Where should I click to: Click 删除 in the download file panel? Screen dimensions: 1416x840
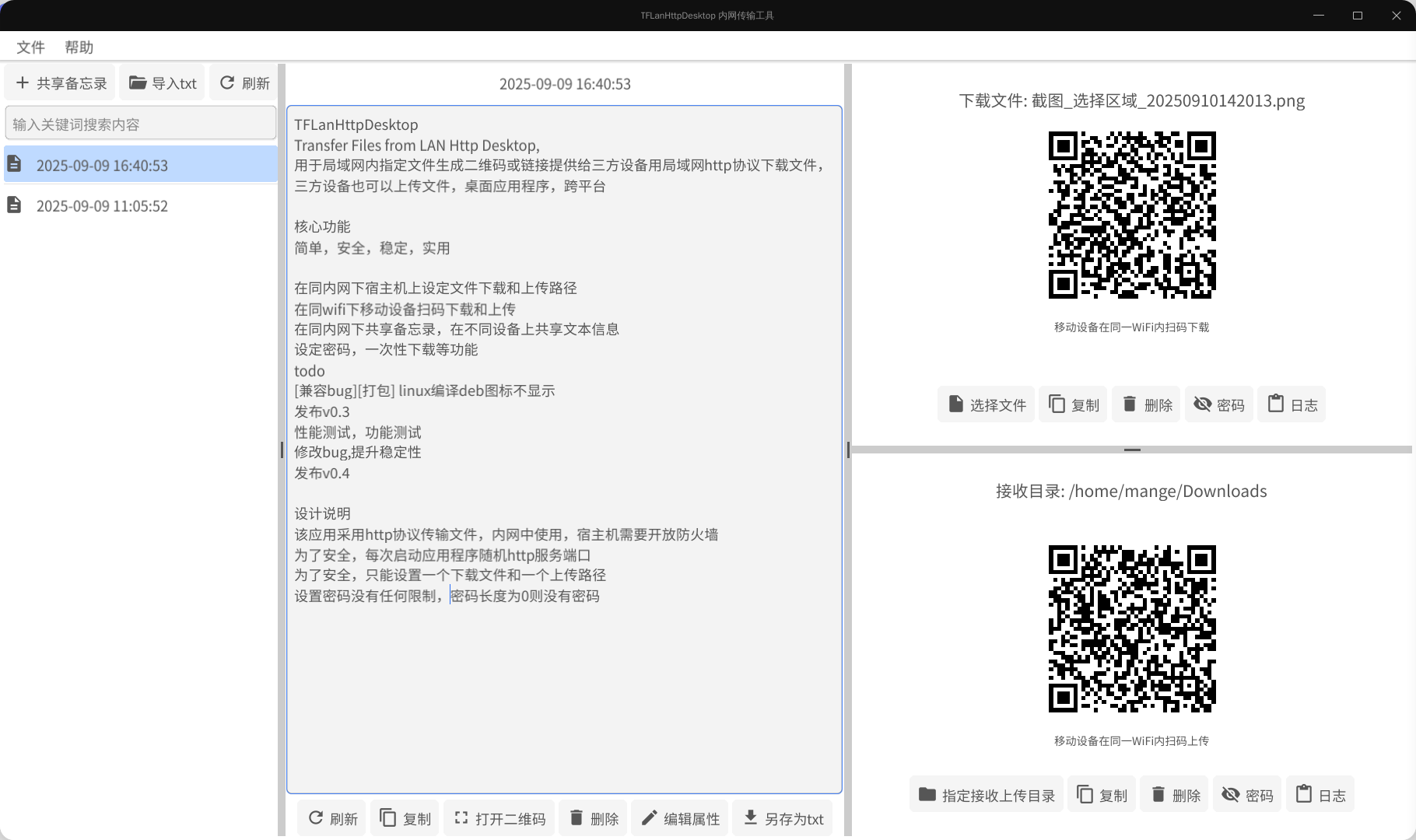pyautogui.click(x=1146, y=404)
